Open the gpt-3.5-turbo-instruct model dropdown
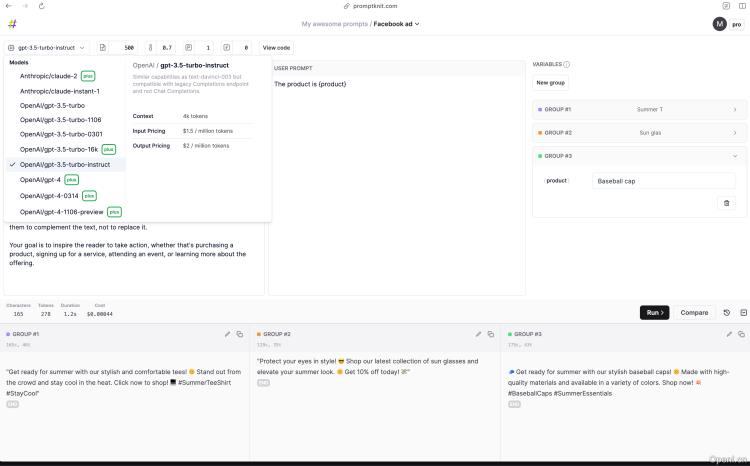The height and width of the screenshot is (466, 750). click(46, 47)
